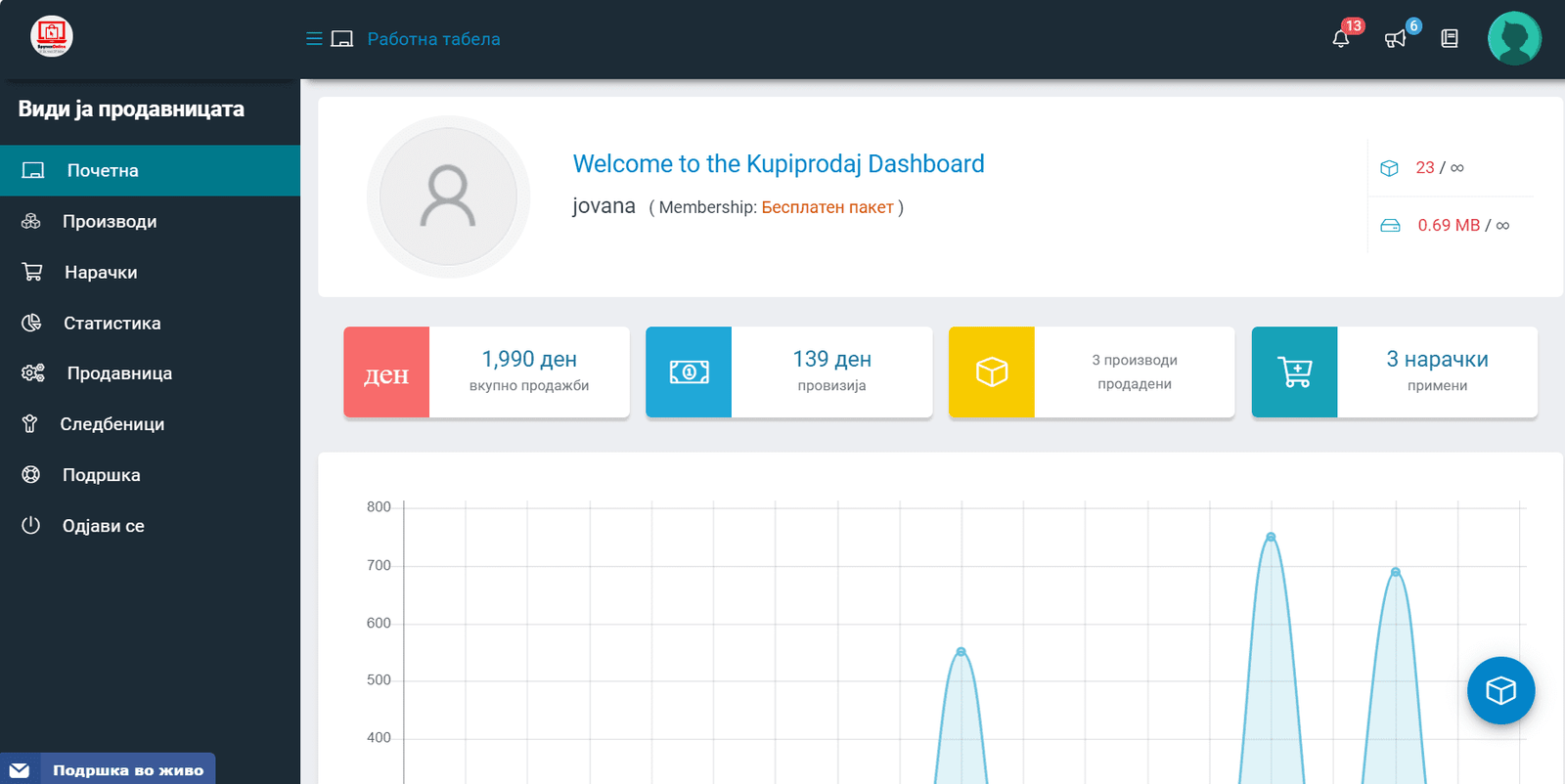Click the book icon in the top bar
This screenshot has height=784, width=1565.
[x=1450, y=38]
